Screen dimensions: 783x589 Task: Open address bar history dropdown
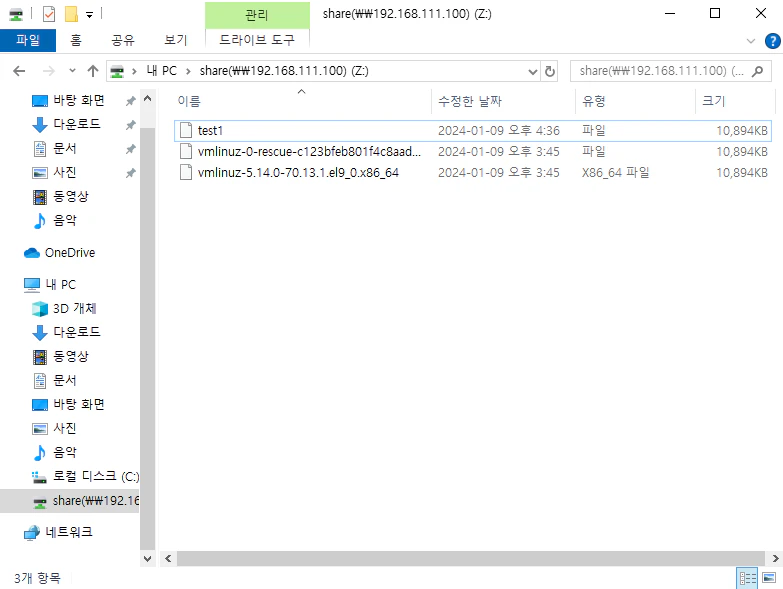(533, 71)
